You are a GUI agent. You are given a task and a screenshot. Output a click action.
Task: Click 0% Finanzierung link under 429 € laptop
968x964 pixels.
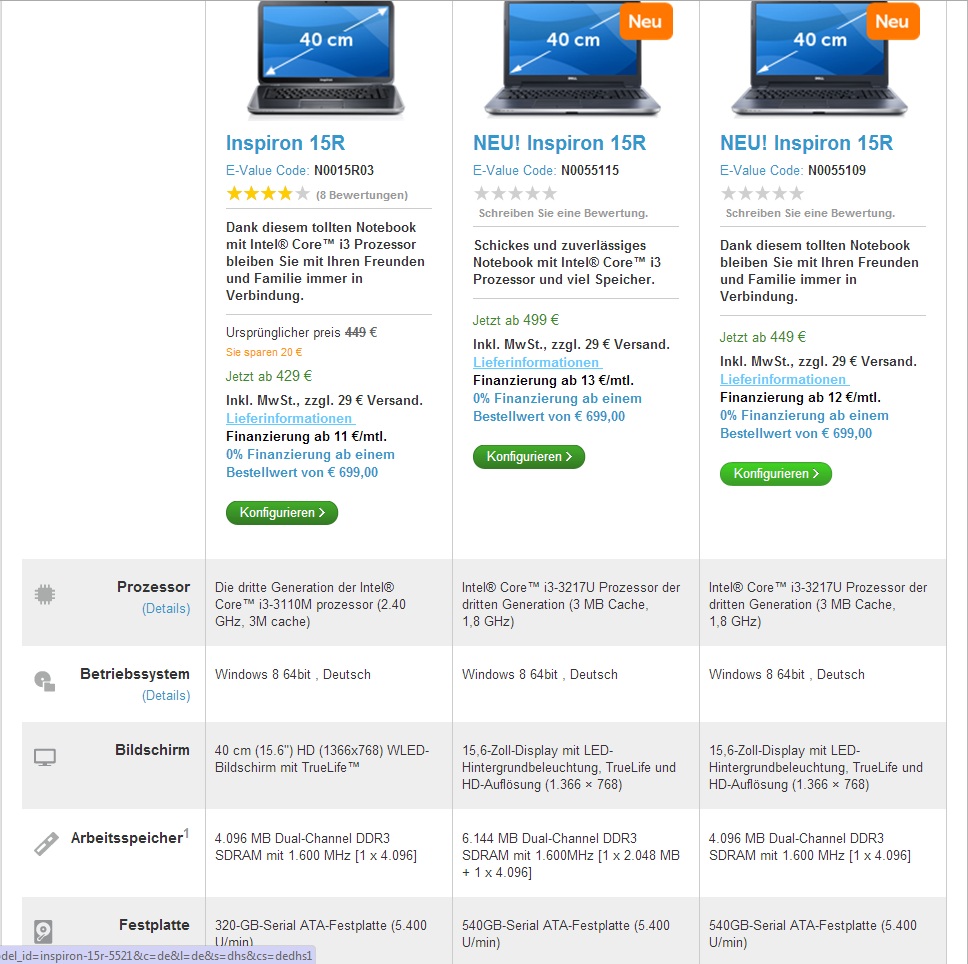[x=310, y=463]
